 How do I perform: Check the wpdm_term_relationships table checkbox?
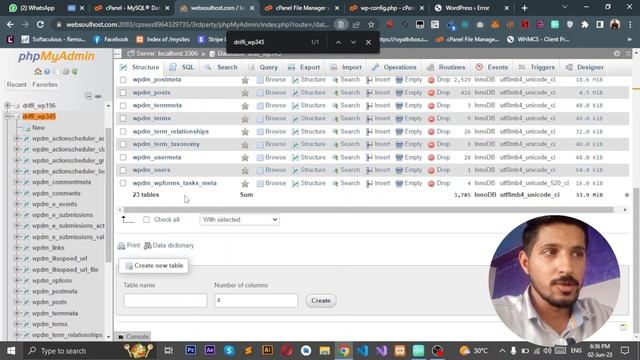(123, 132)
